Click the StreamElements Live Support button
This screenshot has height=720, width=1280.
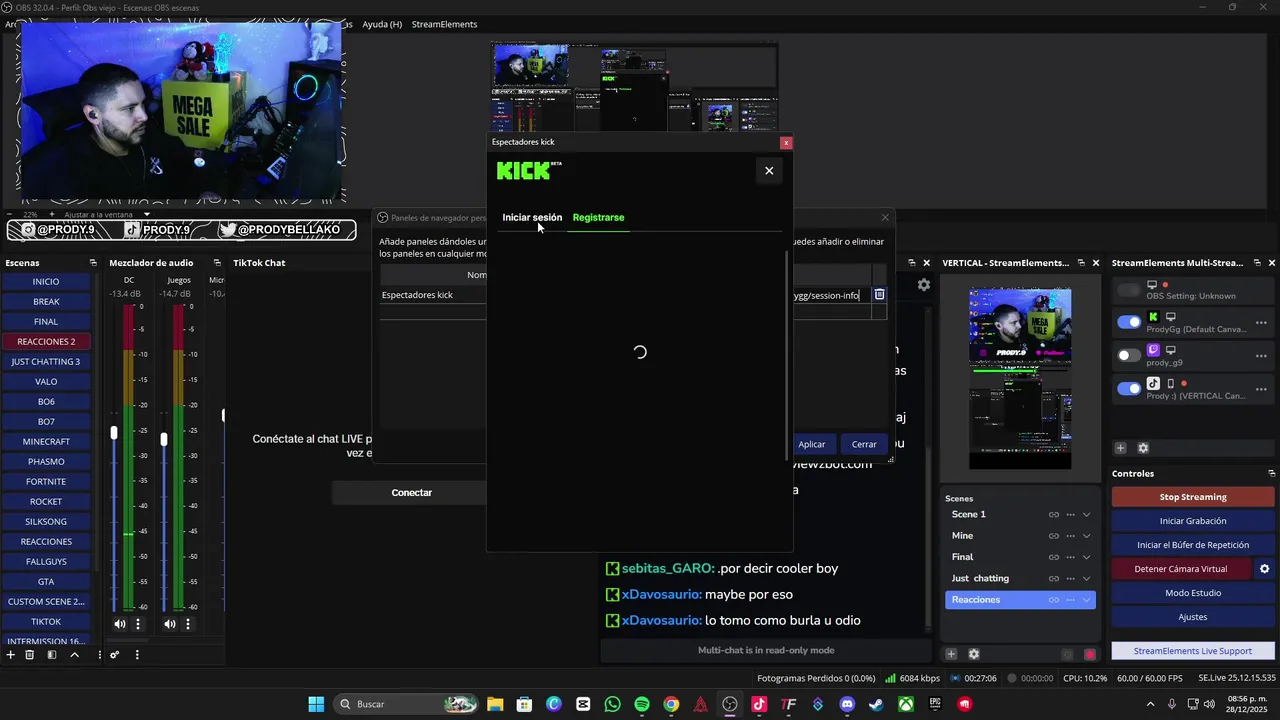pos(1193,651)
